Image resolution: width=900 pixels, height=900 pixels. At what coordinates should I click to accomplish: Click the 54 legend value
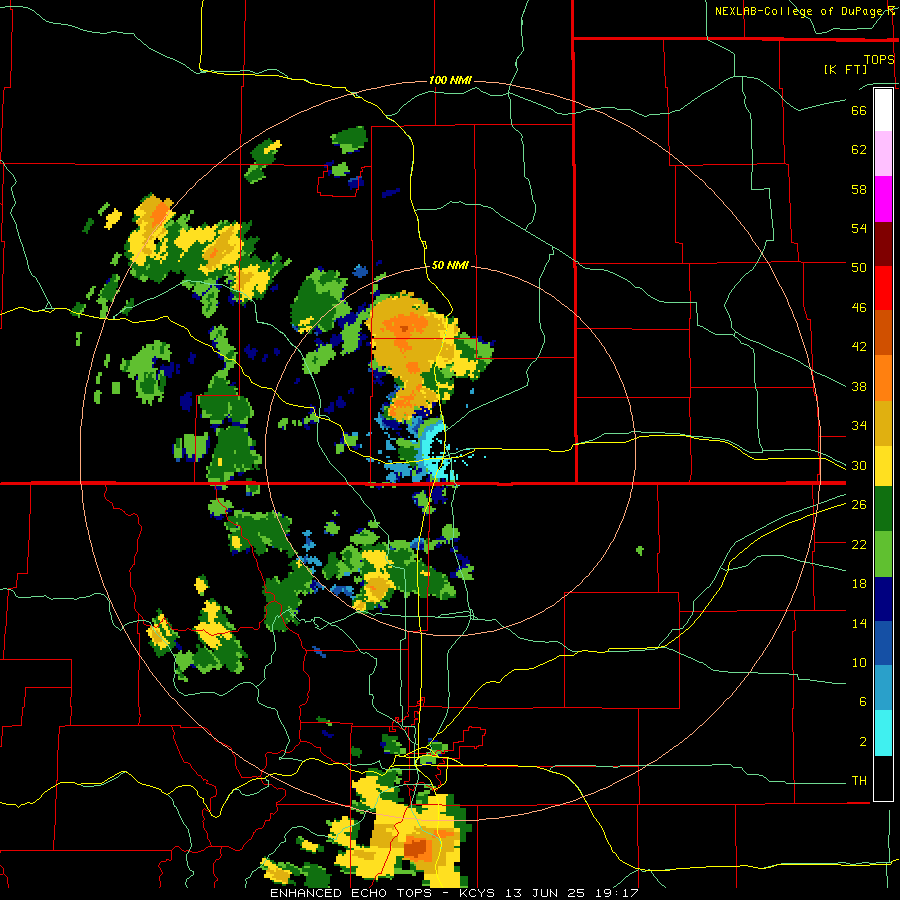click(x=859, y=228)
